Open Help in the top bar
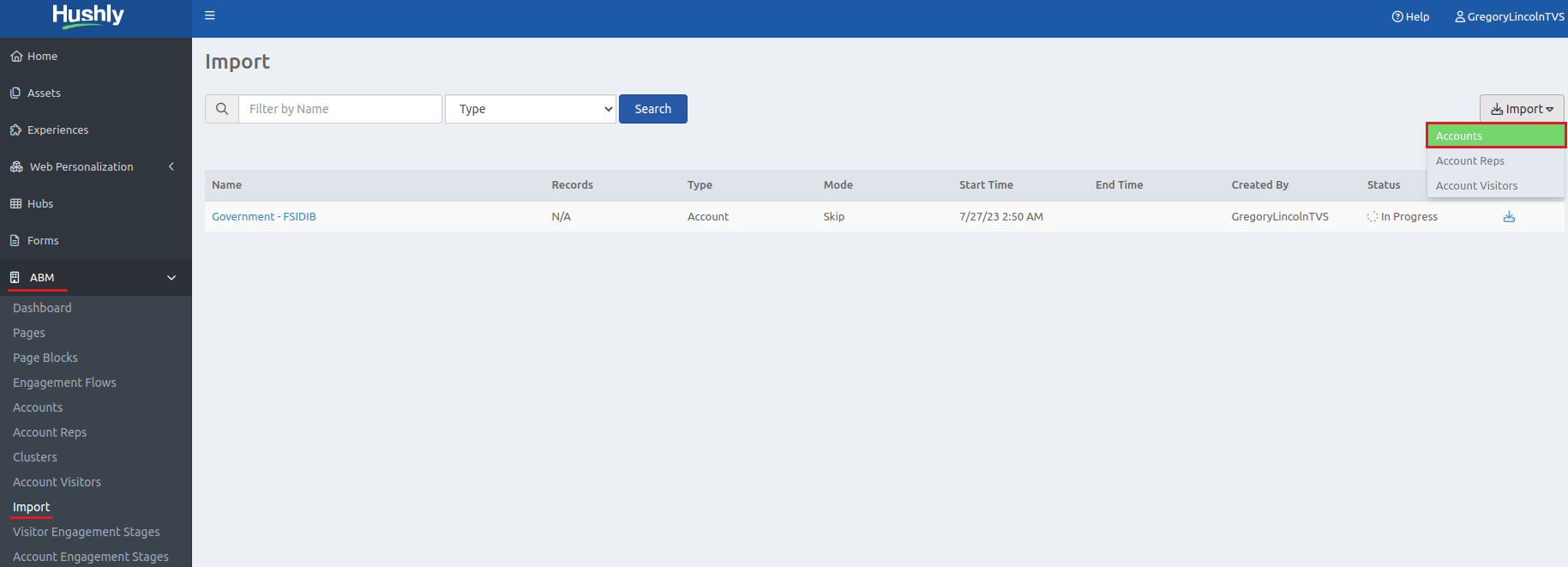 click(1410, 16)
